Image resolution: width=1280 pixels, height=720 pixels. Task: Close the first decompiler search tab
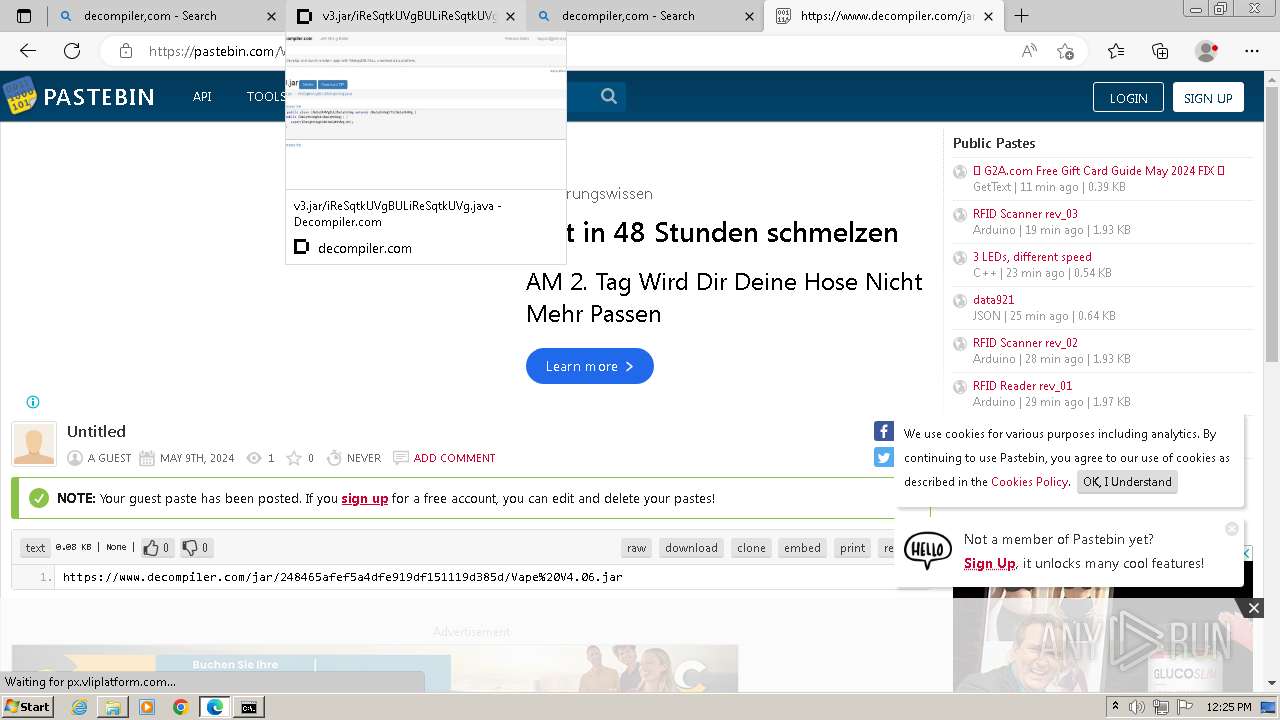272,16
